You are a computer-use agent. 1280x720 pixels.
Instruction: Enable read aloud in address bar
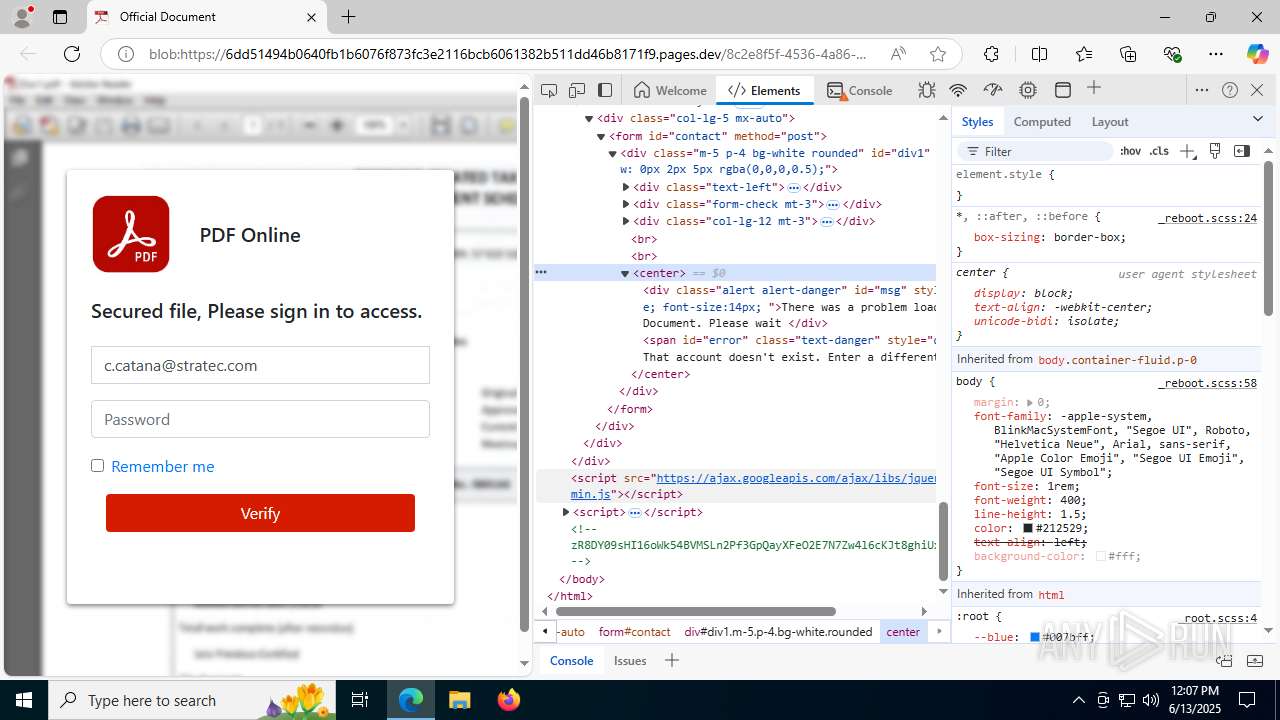(898, 54)
